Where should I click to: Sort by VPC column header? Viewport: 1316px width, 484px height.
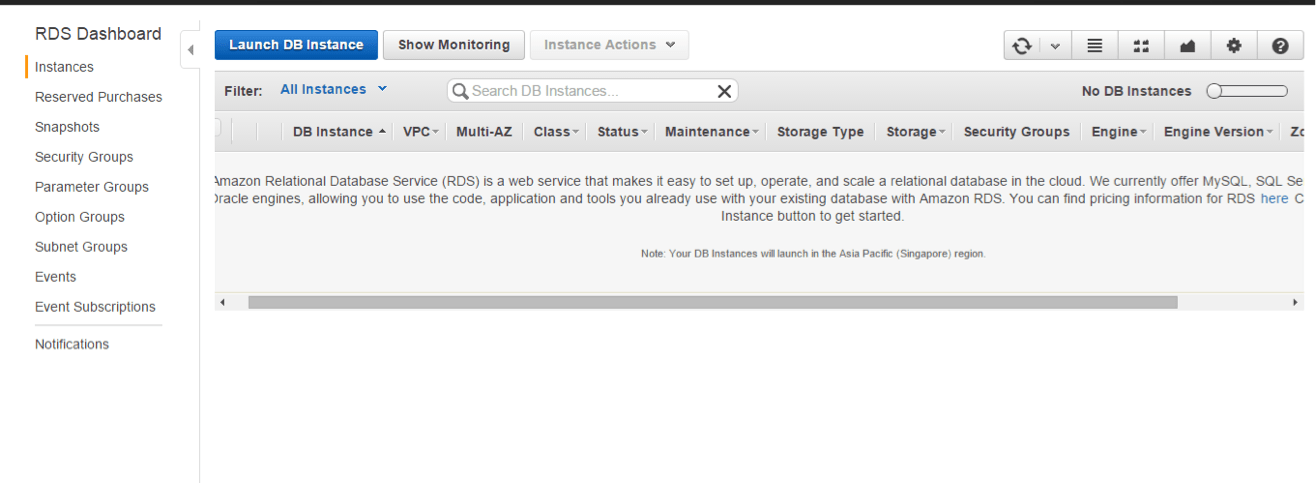[421, 132]
